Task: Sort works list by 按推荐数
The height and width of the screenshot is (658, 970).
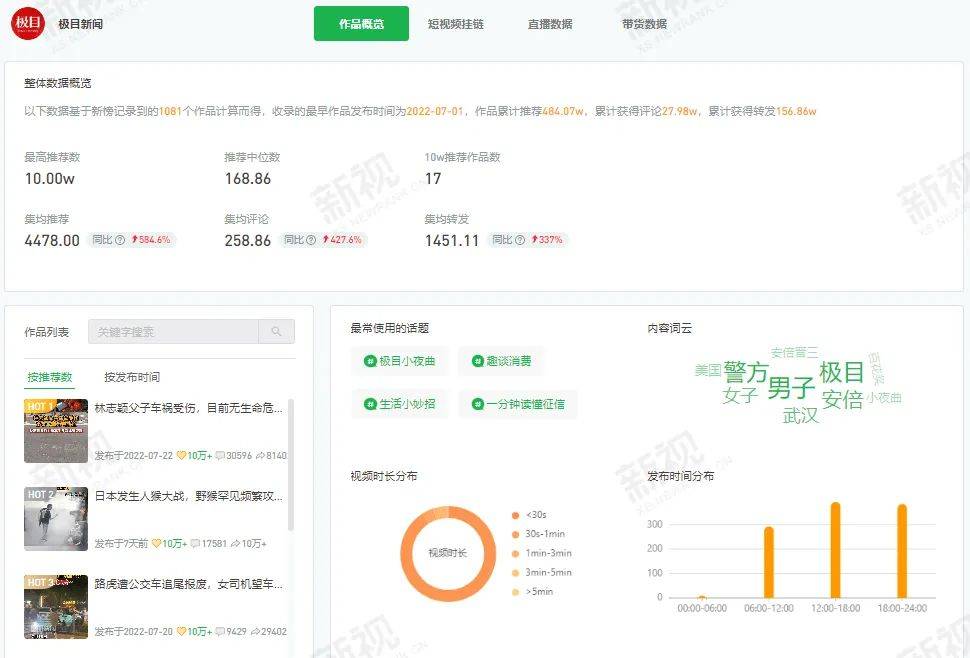Action: [x=49, y=377]
